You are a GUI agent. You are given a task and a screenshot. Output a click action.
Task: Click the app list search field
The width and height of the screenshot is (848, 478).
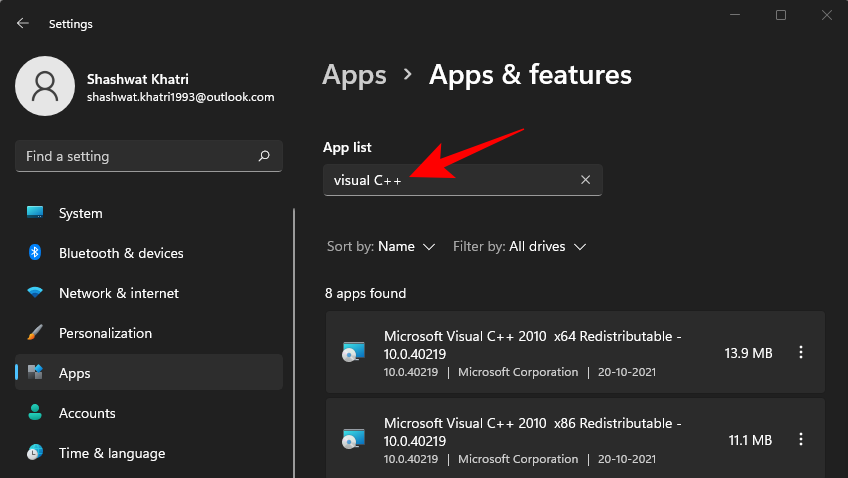click(x=450, y=180)
